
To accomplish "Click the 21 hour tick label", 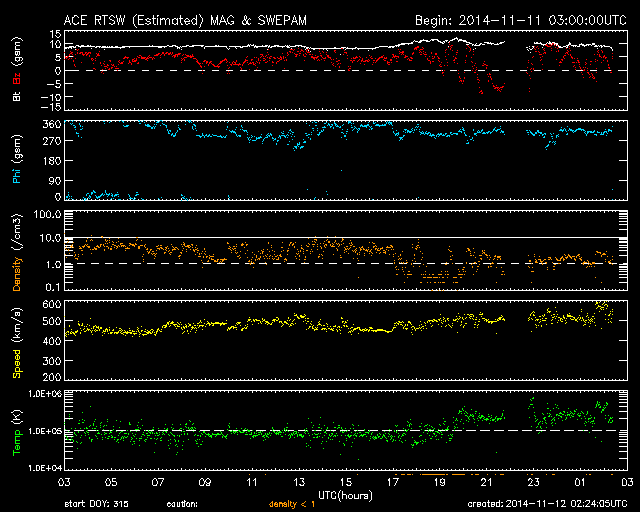I will [x=485, y=482].
